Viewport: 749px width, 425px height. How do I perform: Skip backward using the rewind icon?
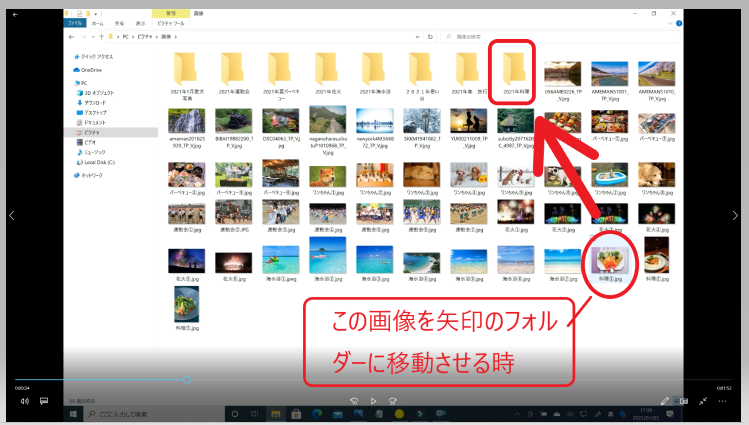tap(353, 401)
